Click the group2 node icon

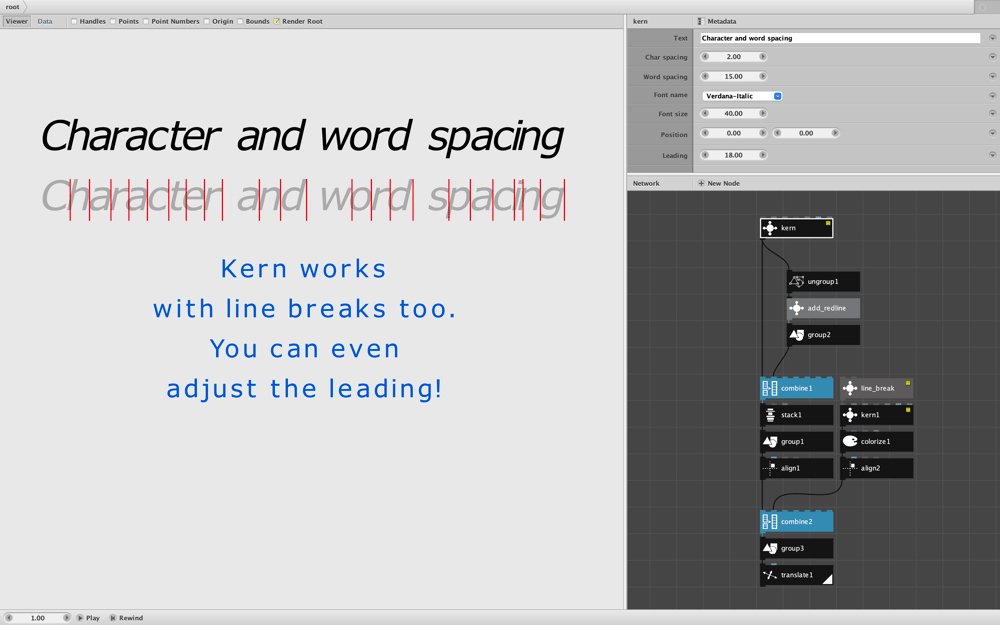click(797, 335)
